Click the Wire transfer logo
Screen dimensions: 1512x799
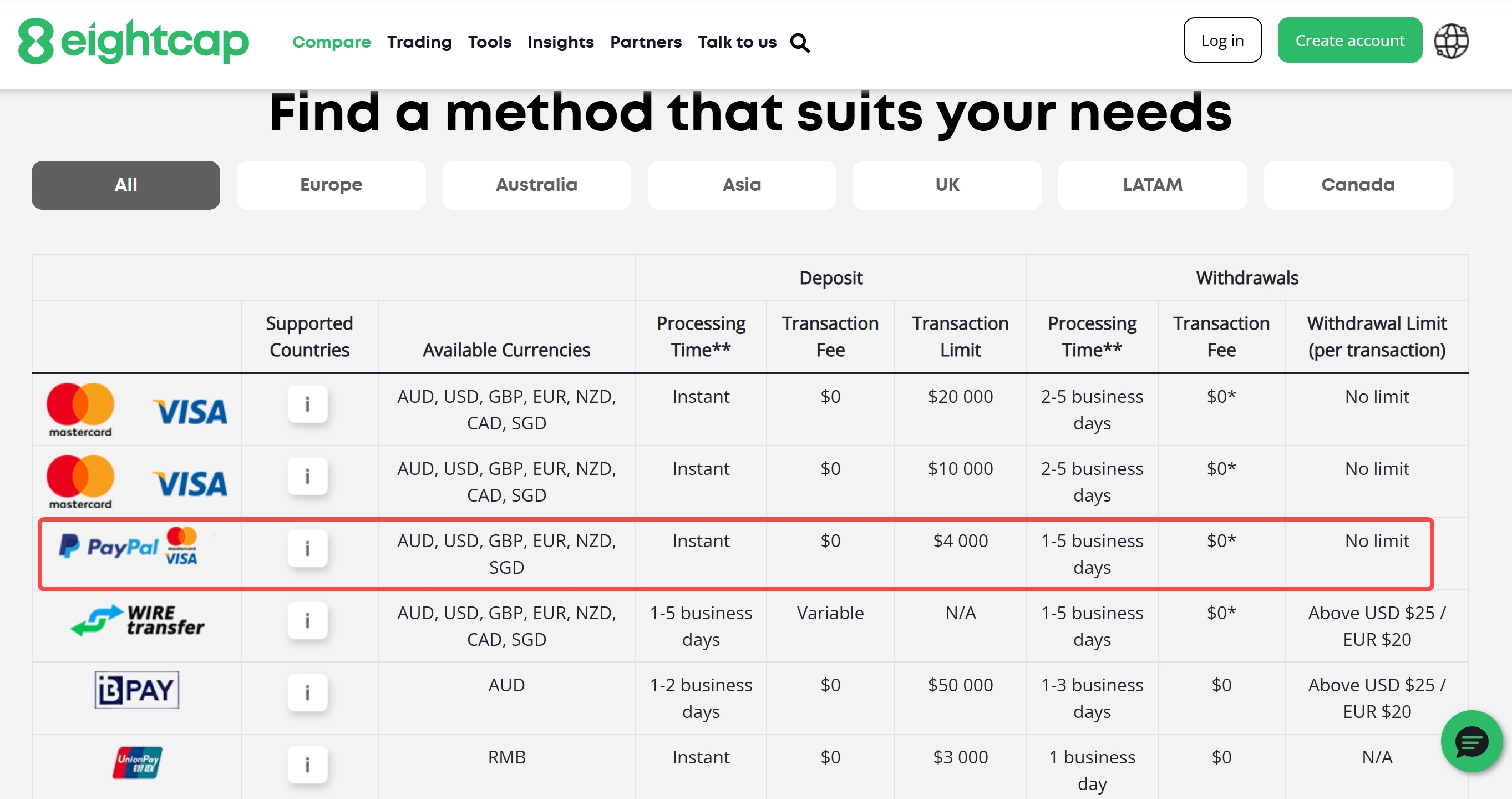(138, 620)
